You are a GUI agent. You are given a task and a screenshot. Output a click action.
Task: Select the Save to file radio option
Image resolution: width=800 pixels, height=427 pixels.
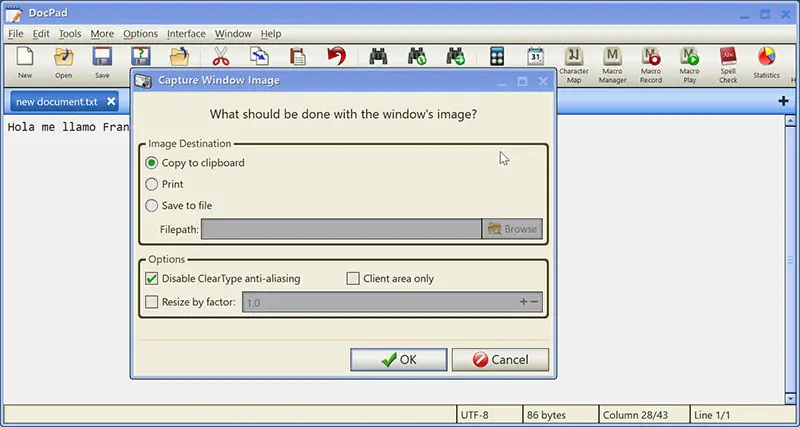152,206
